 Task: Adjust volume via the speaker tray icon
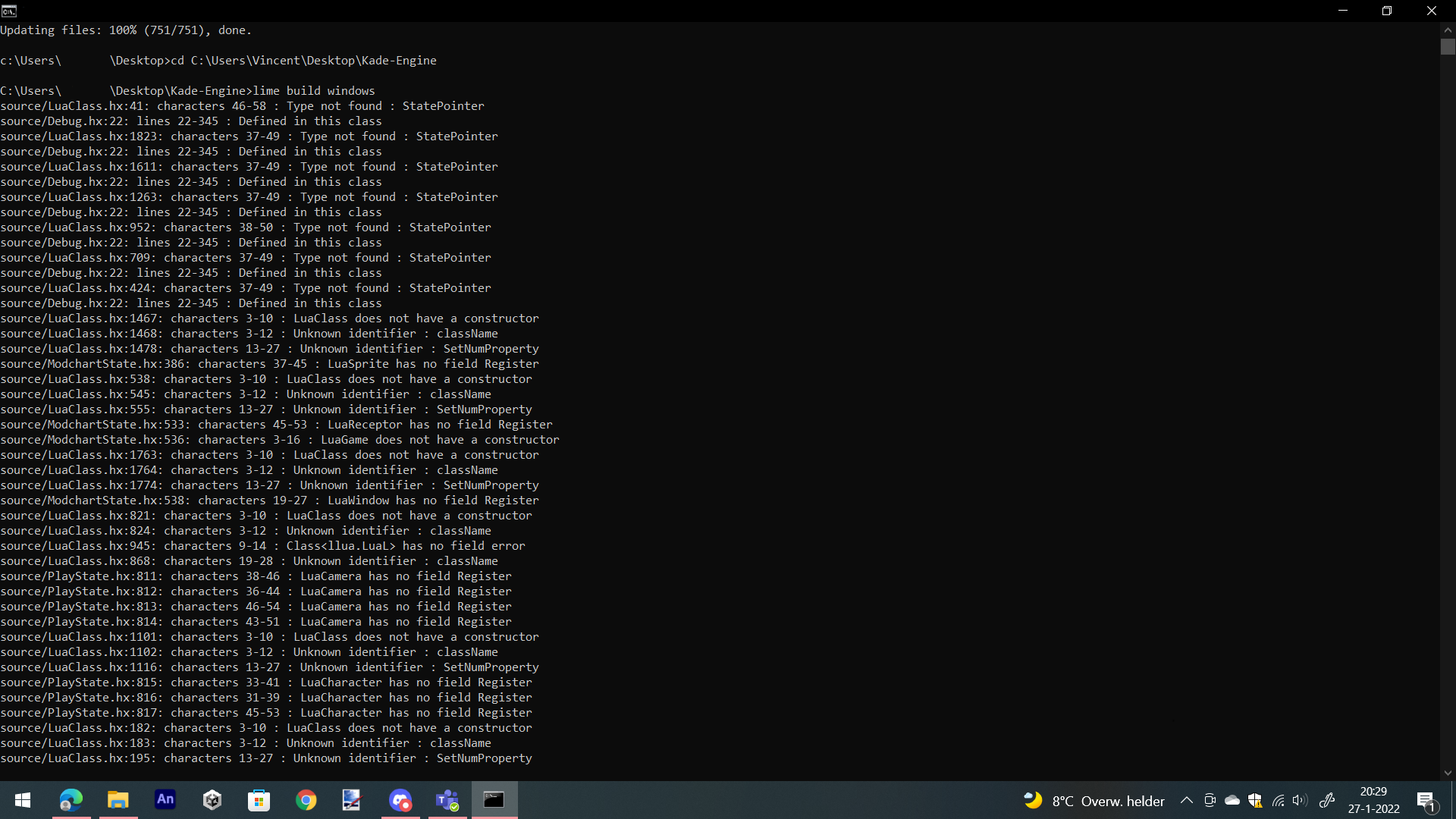(x=1301, y=800)
